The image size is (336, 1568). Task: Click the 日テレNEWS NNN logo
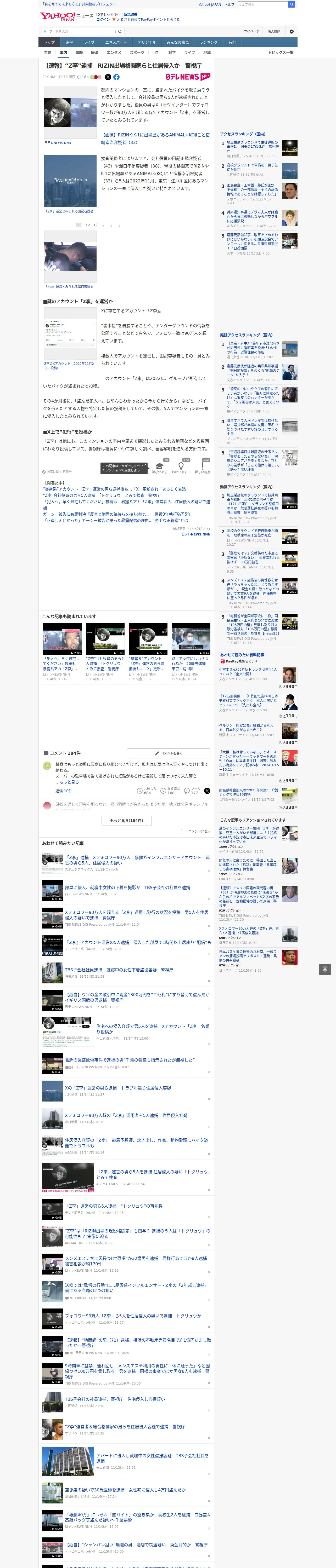coord(188,77)
